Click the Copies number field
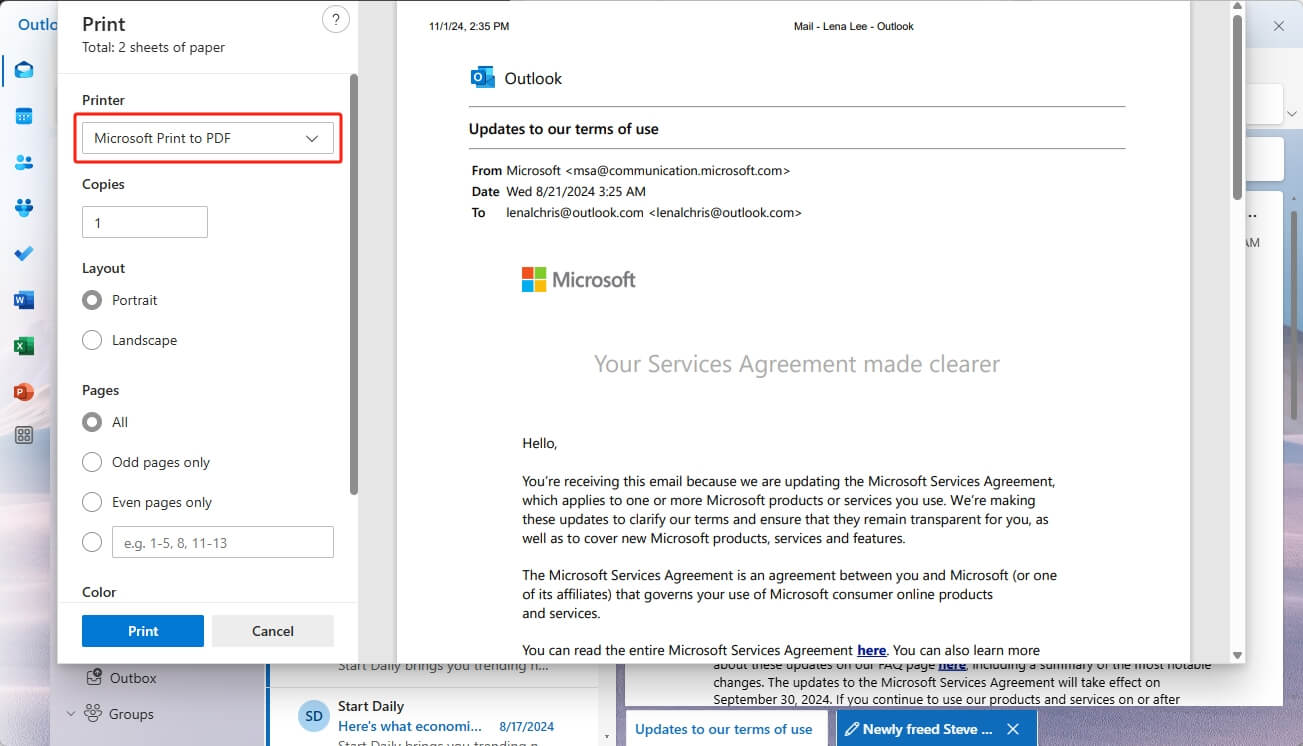Screen dimensions: 1303x746 145,222
